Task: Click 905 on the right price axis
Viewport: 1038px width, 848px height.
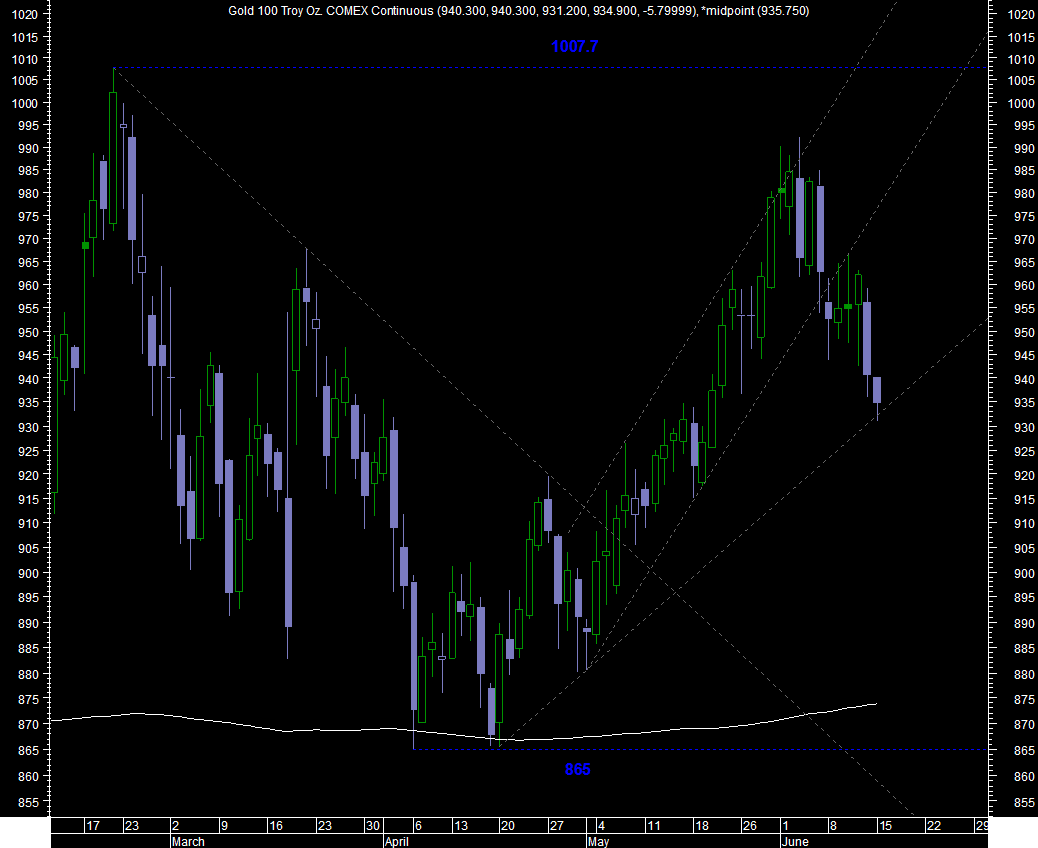Action: [x=1024, y=548]
